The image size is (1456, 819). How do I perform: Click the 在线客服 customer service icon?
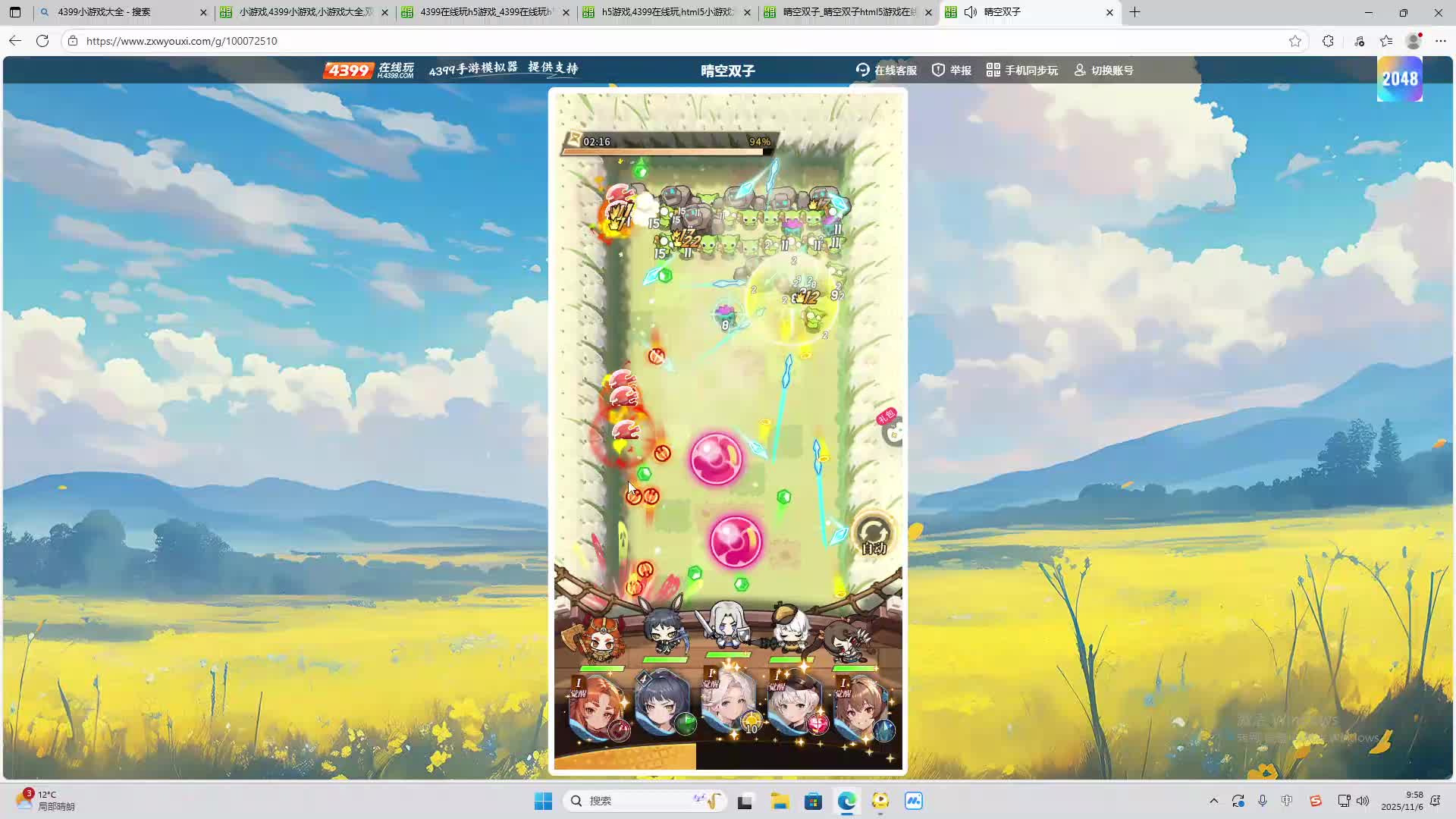(863, 70)
